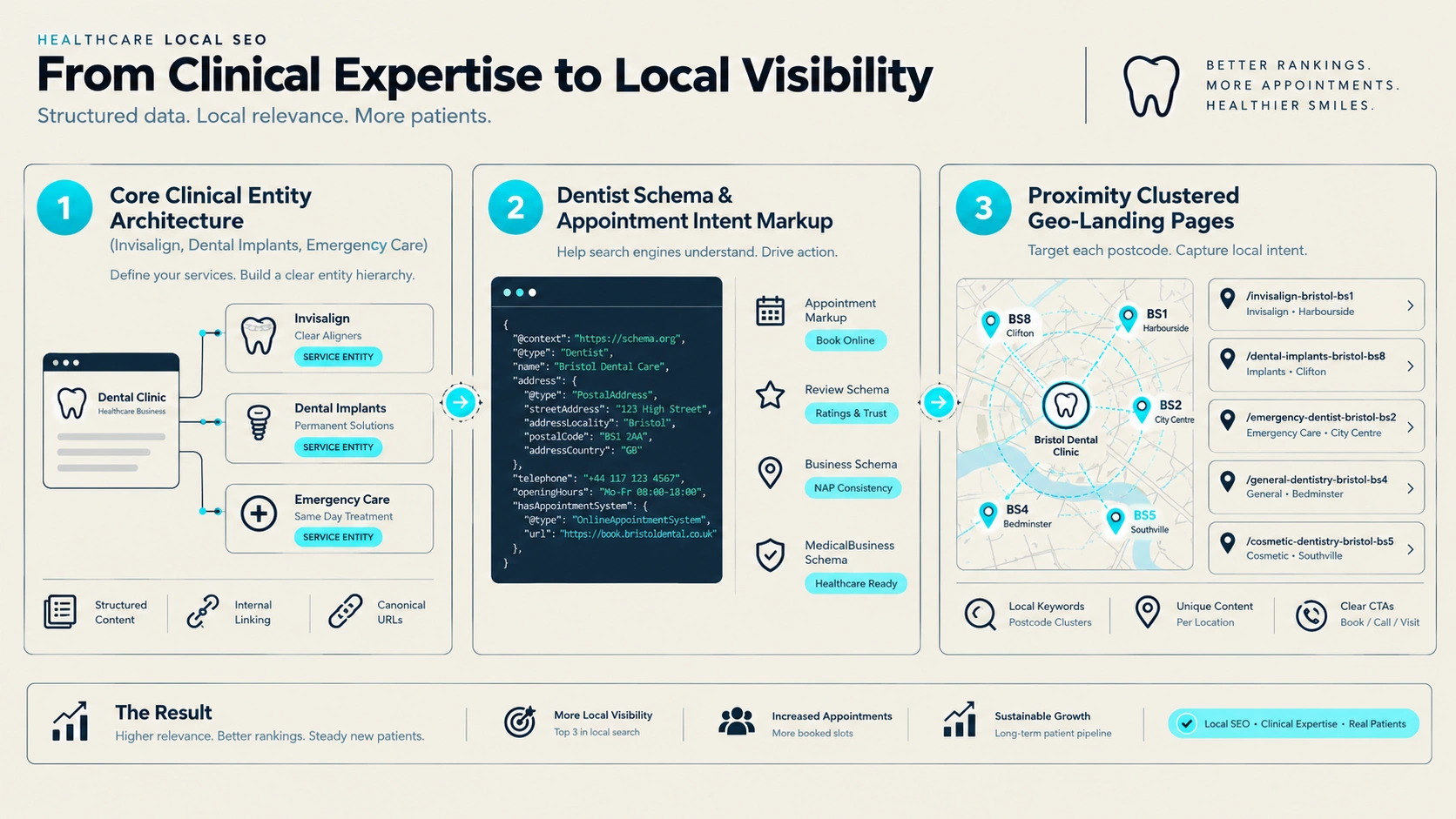Click the Canonical URLs link icon
This screenshot has width=1456, height=819.
tap(346, 611)
